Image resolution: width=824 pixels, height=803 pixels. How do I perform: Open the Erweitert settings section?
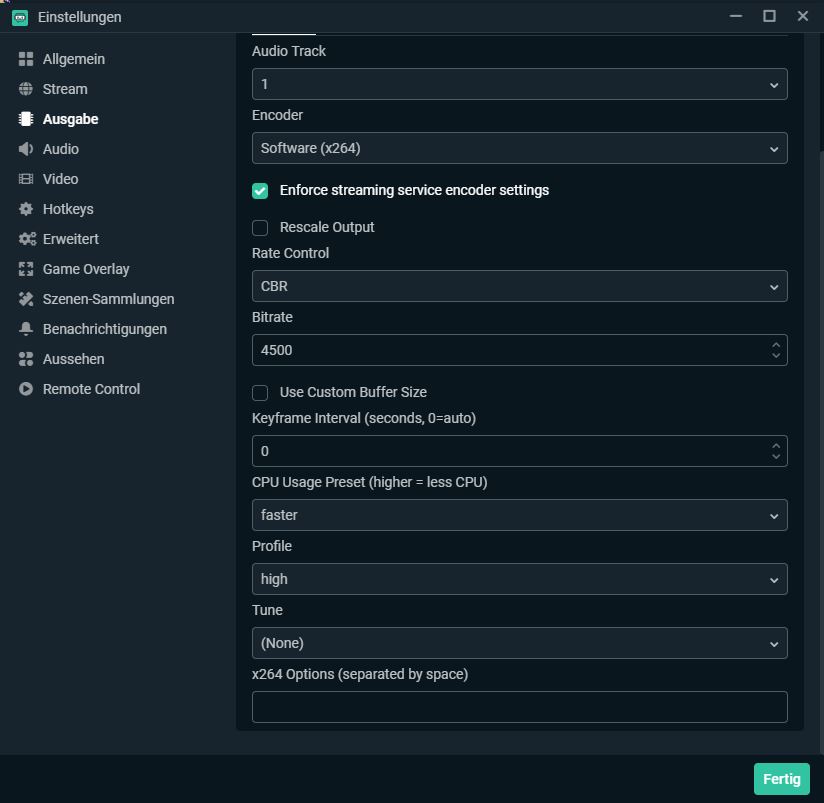pos(70,239)
